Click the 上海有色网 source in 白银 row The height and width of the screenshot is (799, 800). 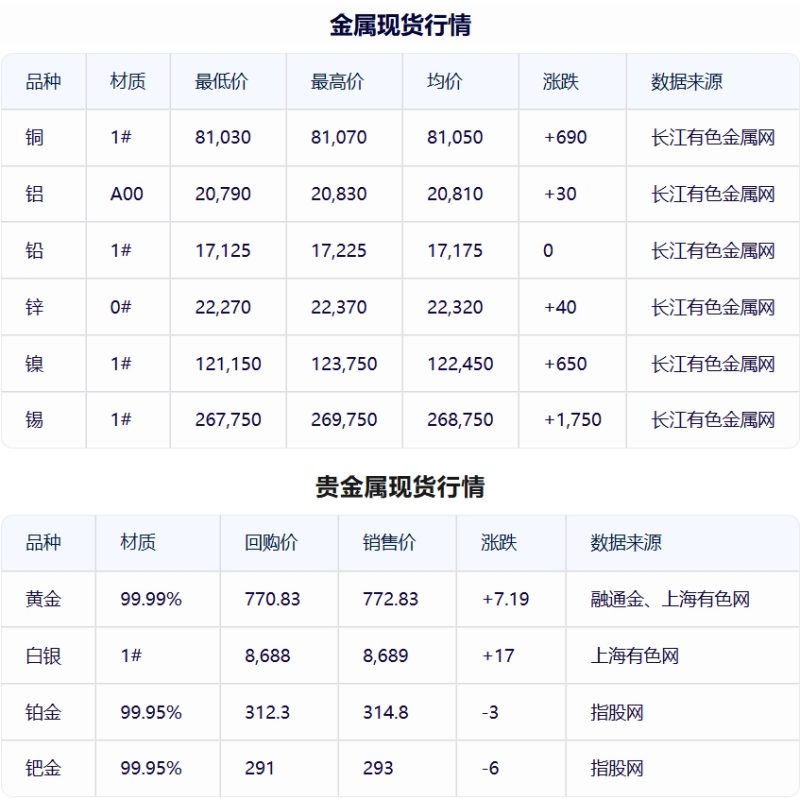point(635,656)
